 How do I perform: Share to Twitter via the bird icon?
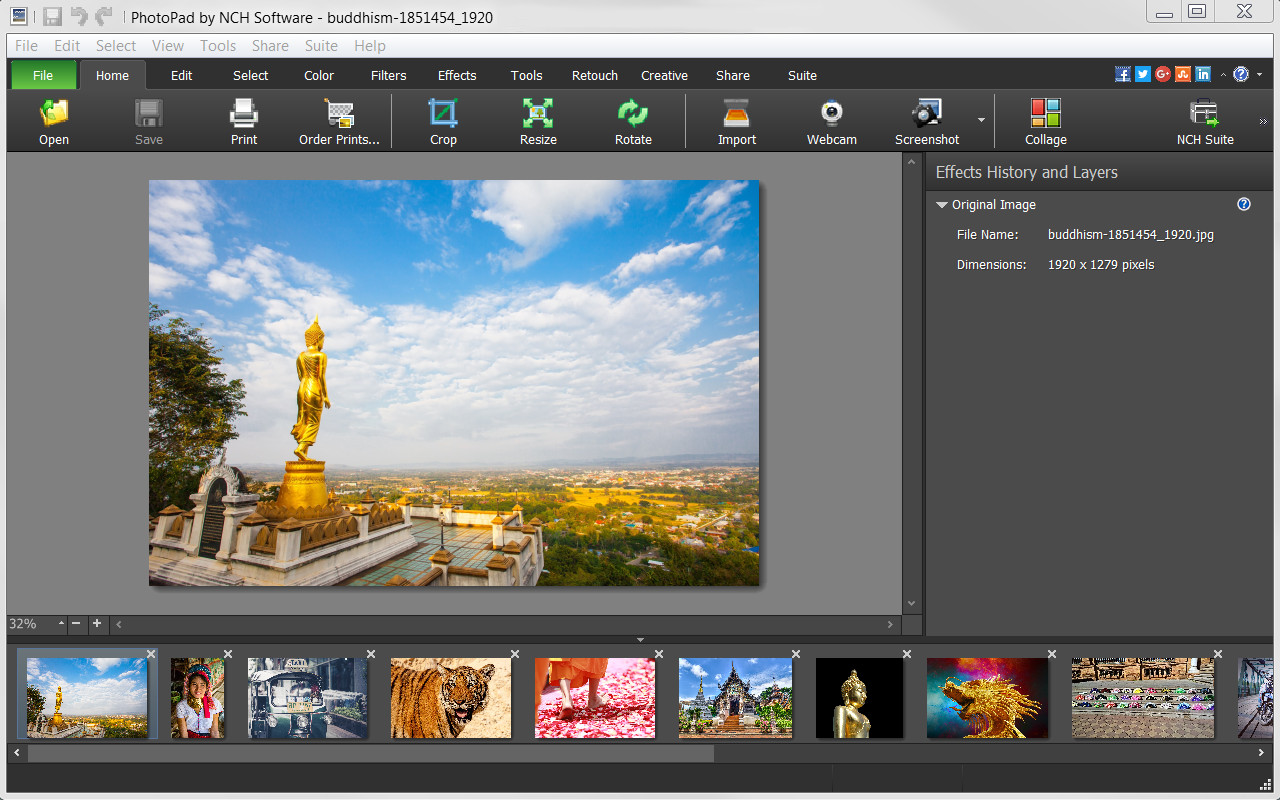pyautogui.click(x=1142, y=73)
